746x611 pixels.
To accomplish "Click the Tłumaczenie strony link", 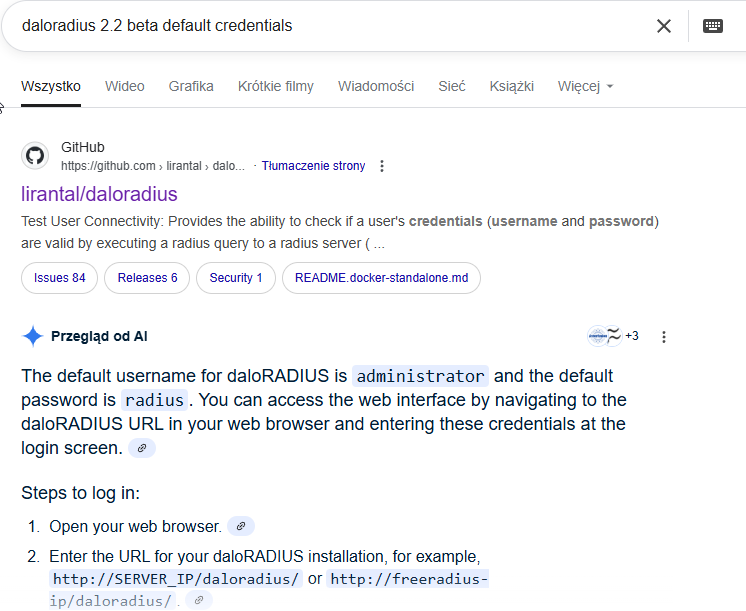I will (x=313, y=166).
